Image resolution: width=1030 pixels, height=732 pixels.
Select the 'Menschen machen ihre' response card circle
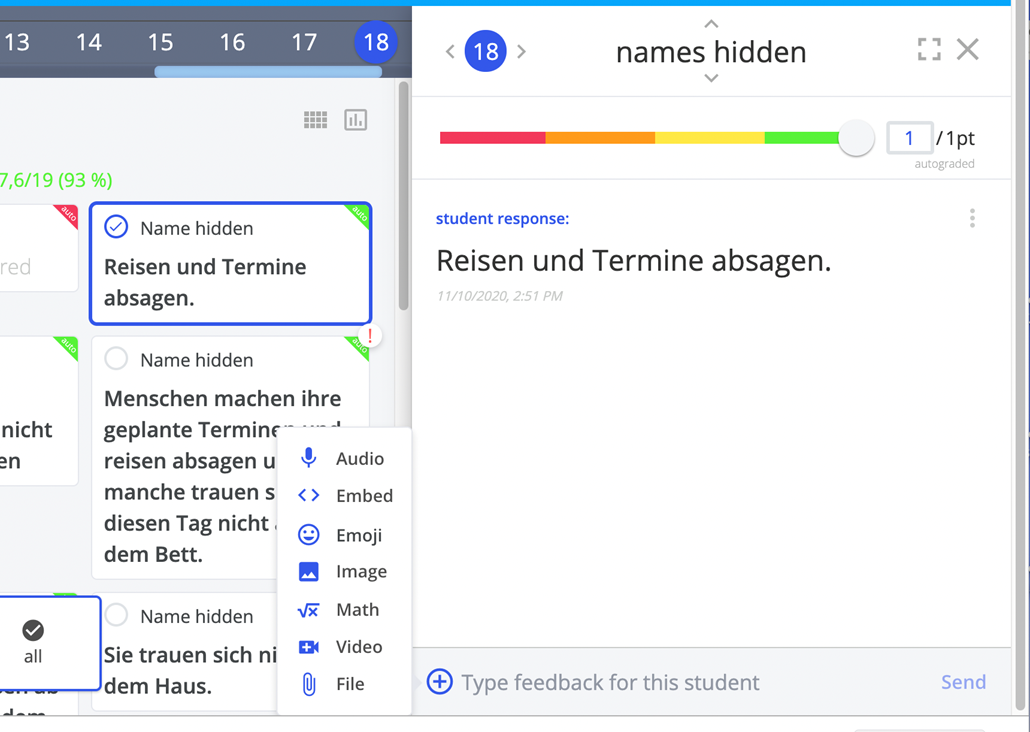(x=116, y=359)
